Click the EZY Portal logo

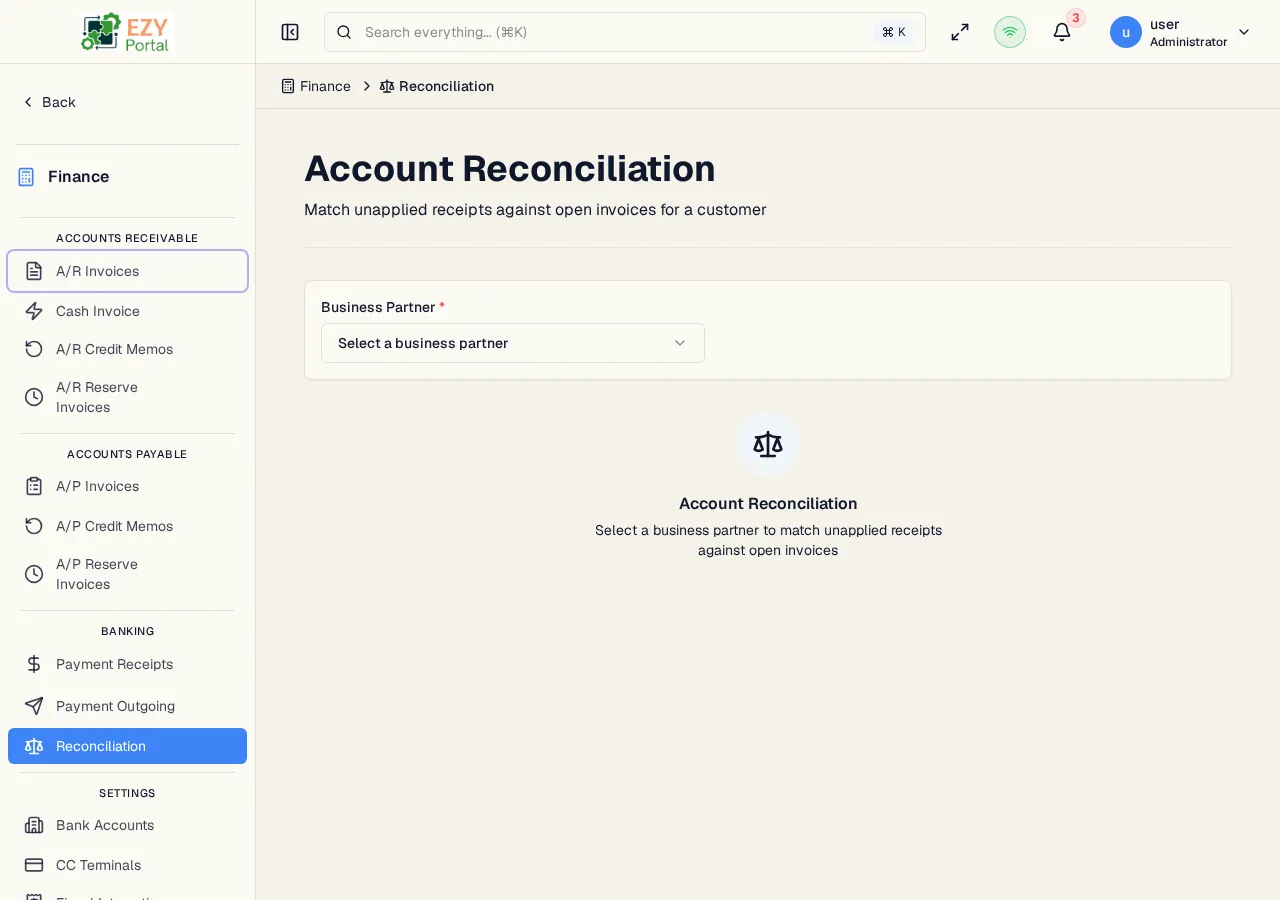127,32
